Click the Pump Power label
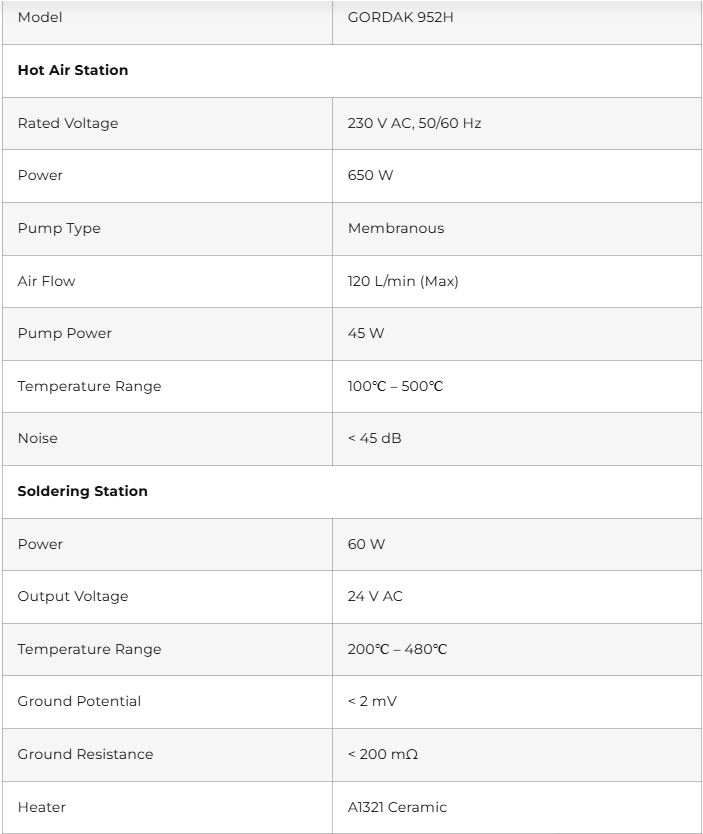Screen dimensions: 703x834 click(65, 334)
